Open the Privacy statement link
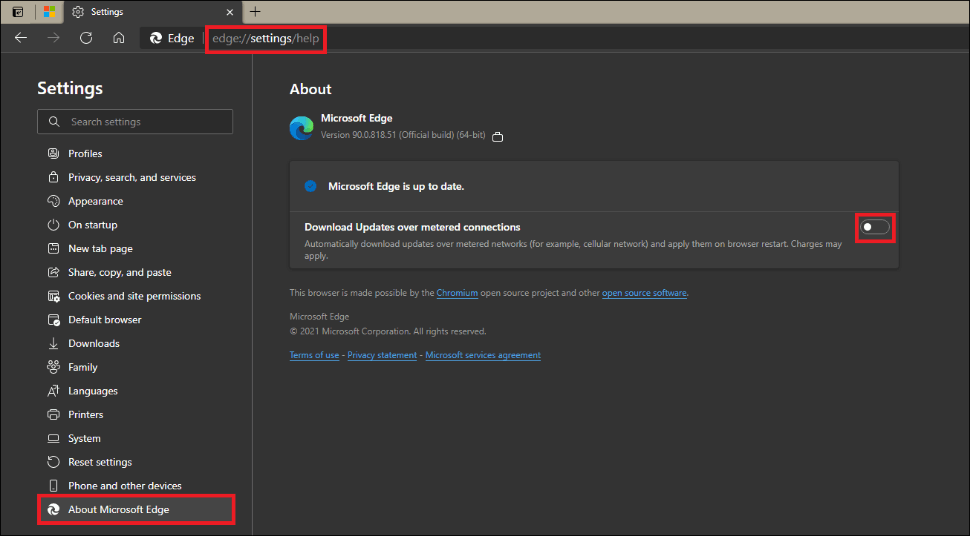The image size is (970, 536). (382, 355)
